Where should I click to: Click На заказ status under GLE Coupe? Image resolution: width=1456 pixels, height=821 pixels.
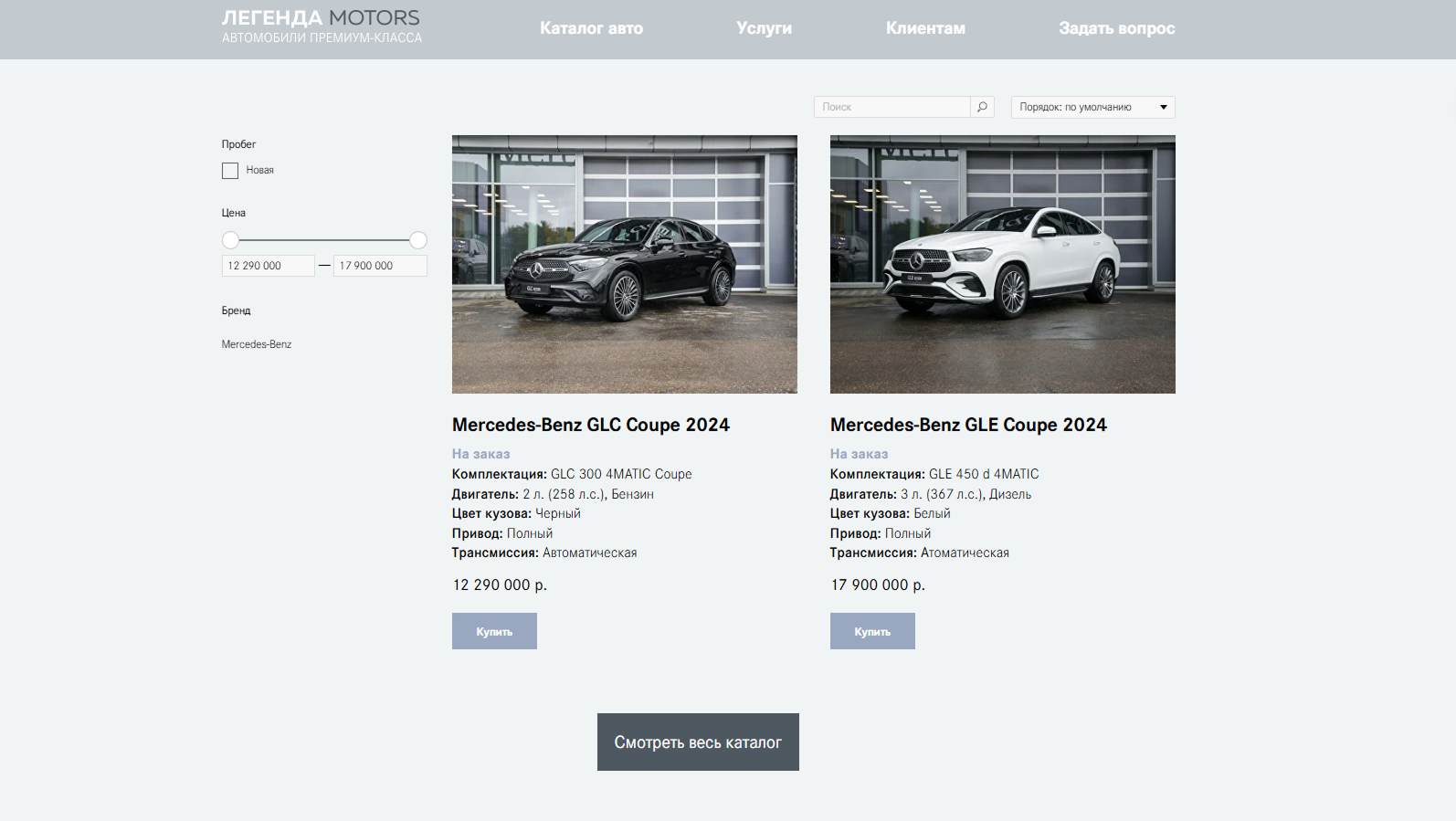860,454
